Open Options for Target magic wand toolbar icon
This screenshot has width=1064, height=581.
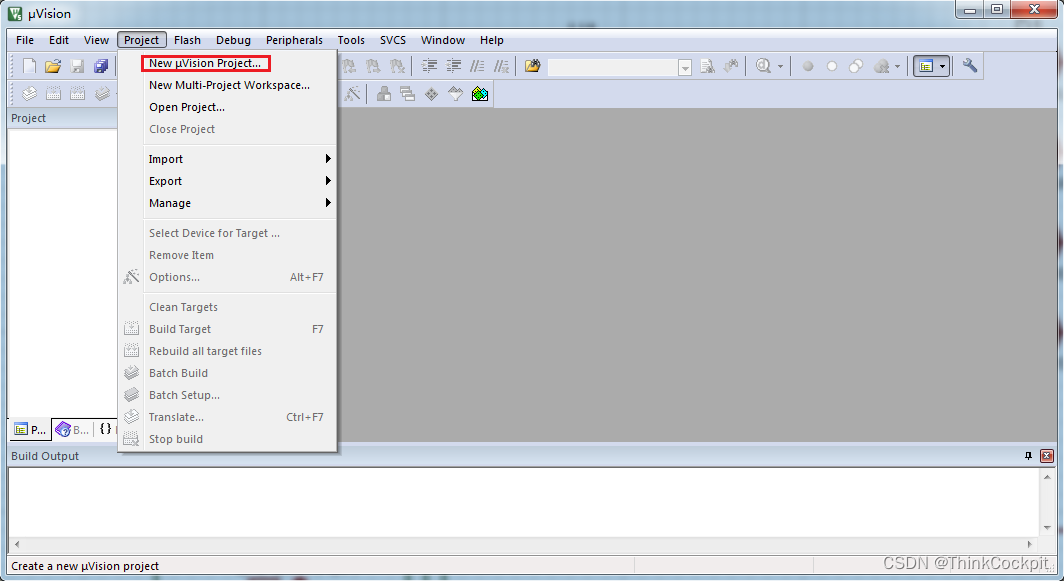pos(352,94)
